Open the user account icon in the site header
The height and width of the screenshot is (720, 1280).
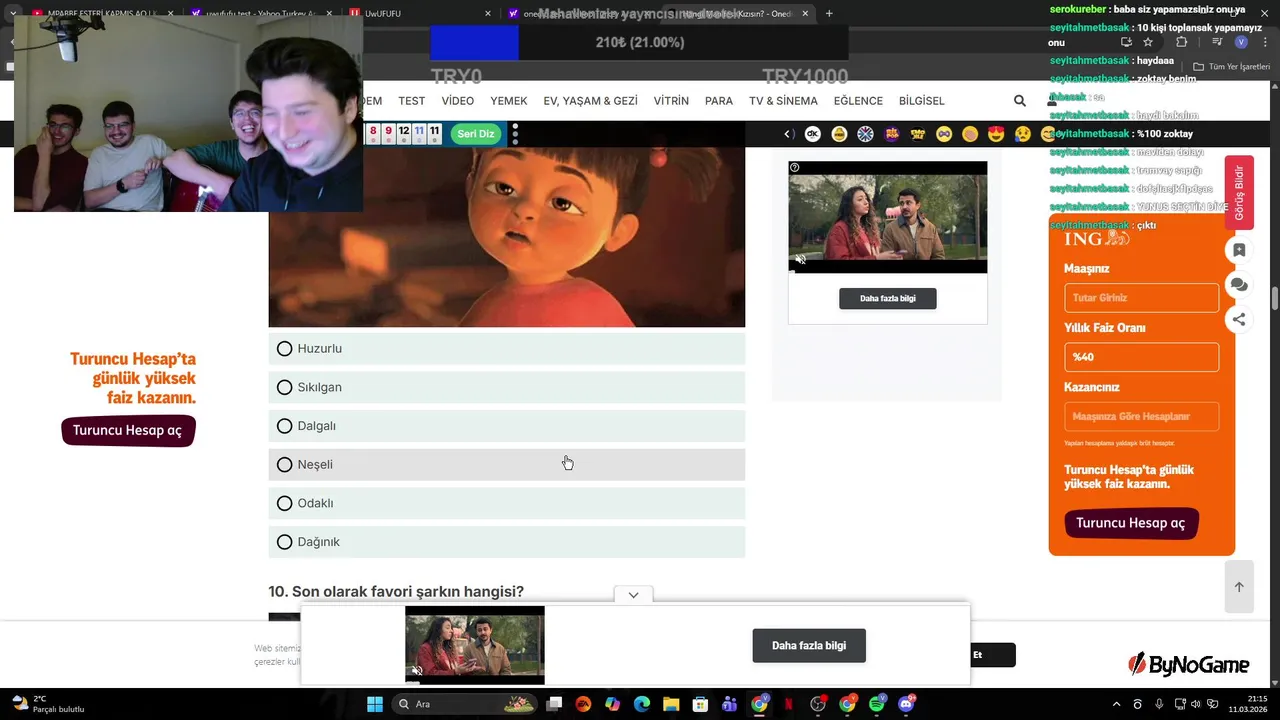point(1051,101)
